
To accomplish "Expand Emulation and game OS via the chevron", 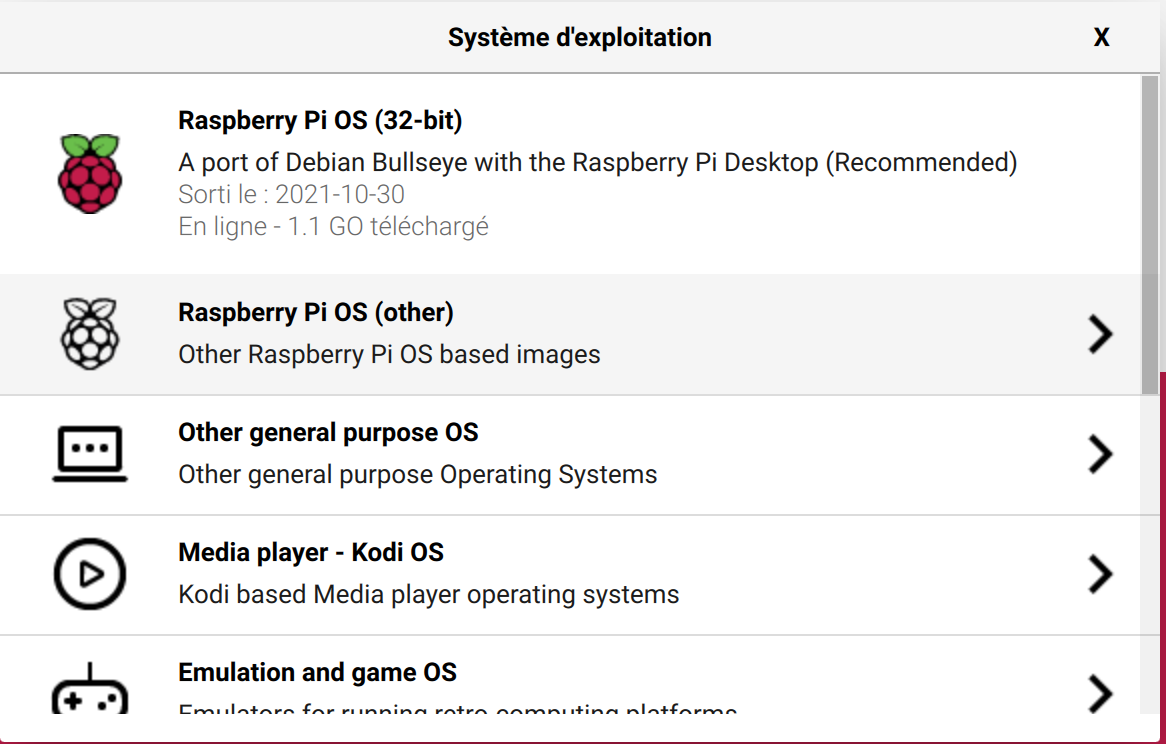I will coord(1101,693).
